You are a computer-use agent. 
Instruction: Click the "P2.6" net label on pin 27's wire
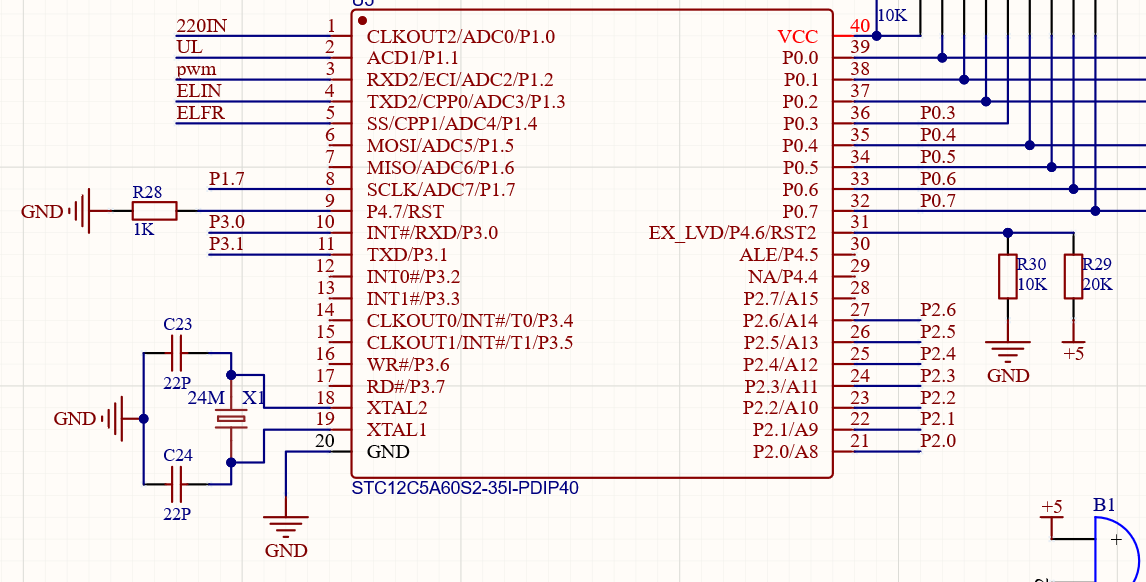[938, 310]
